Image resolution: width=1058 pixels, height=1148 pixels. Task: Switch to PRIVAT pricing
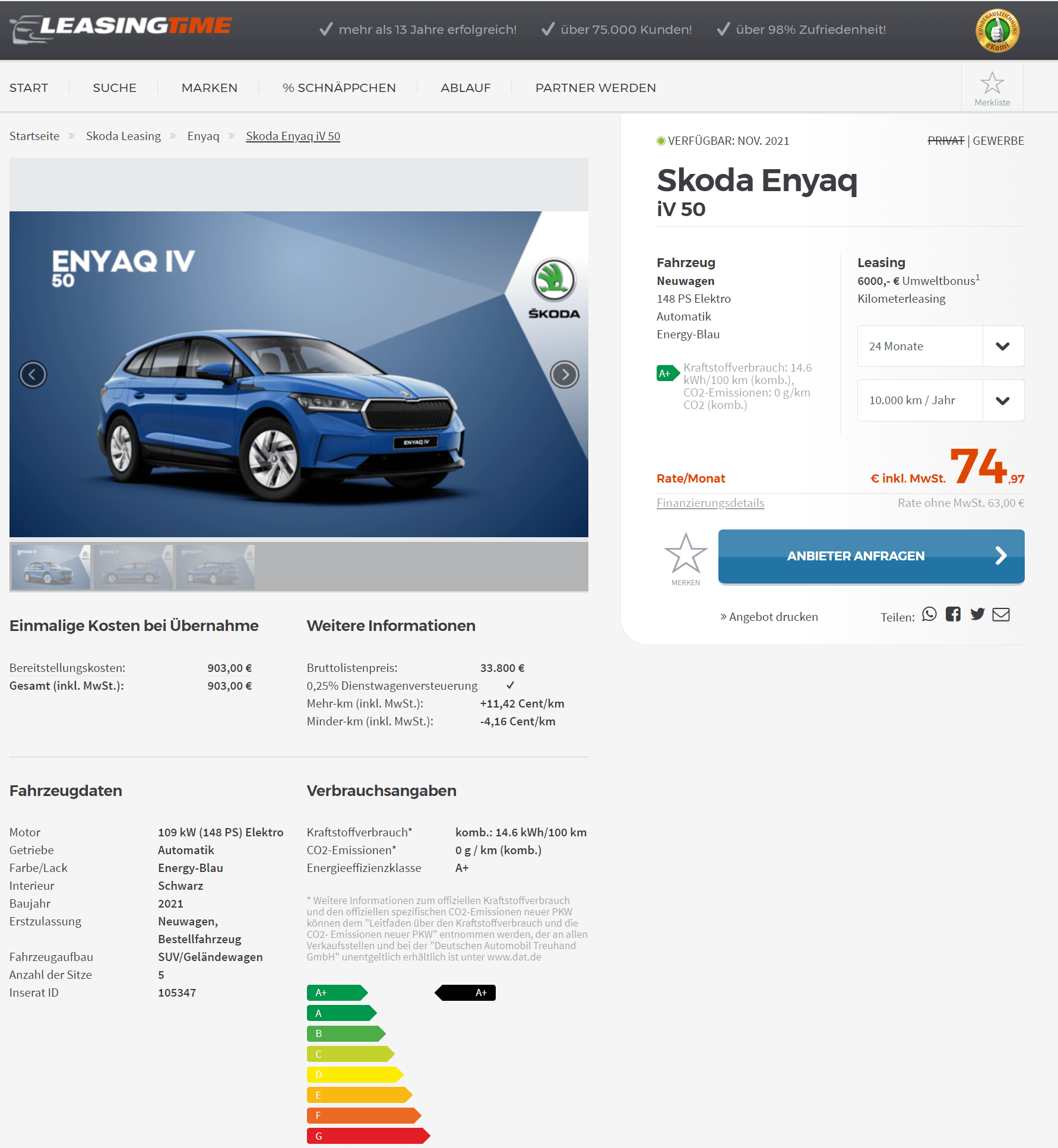coord(946,141)
